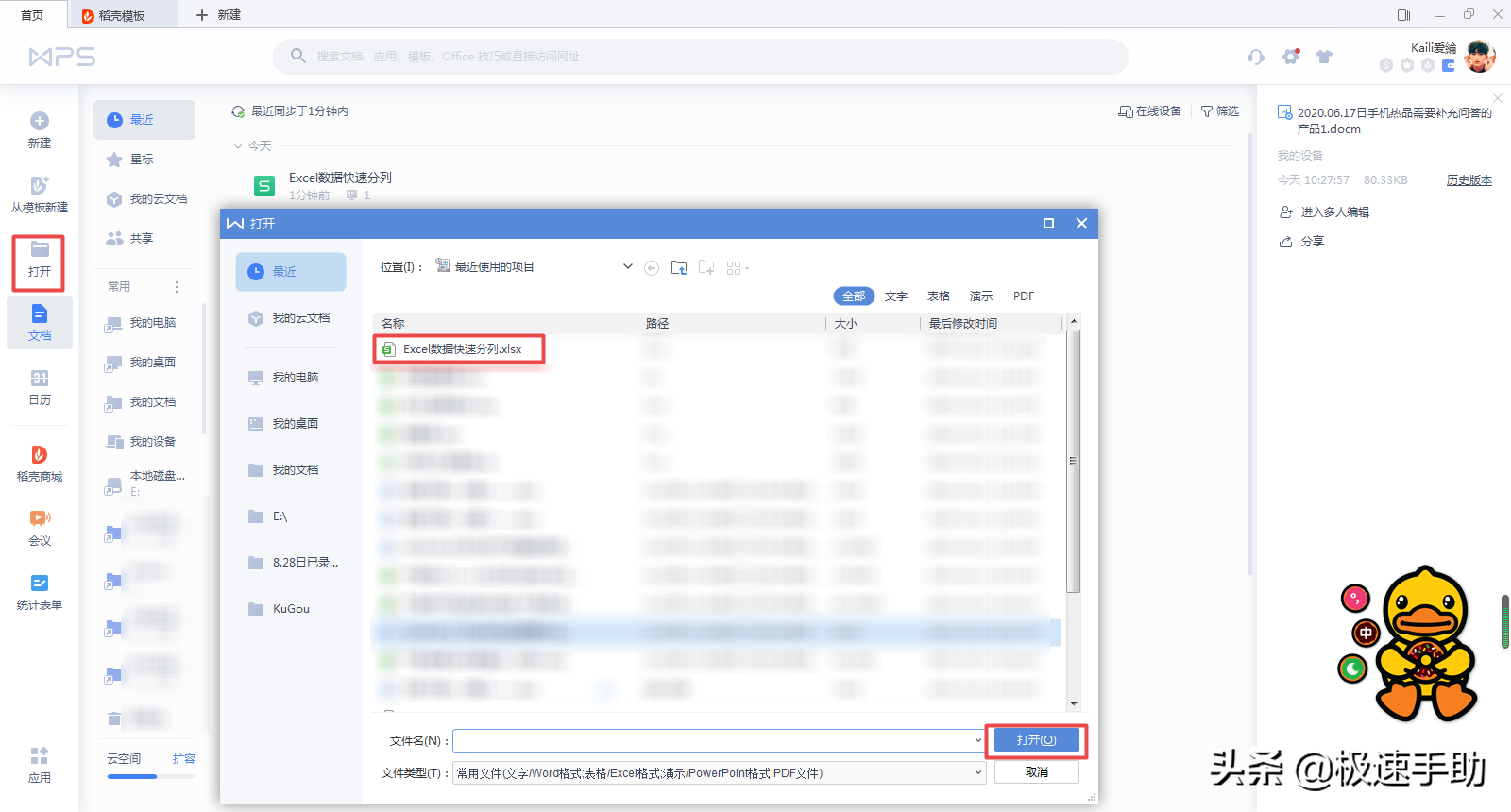1511x812 pixels.
Task: Click 本地磁盘 E: in the 常用 list
Action: (x=144, y=482)
